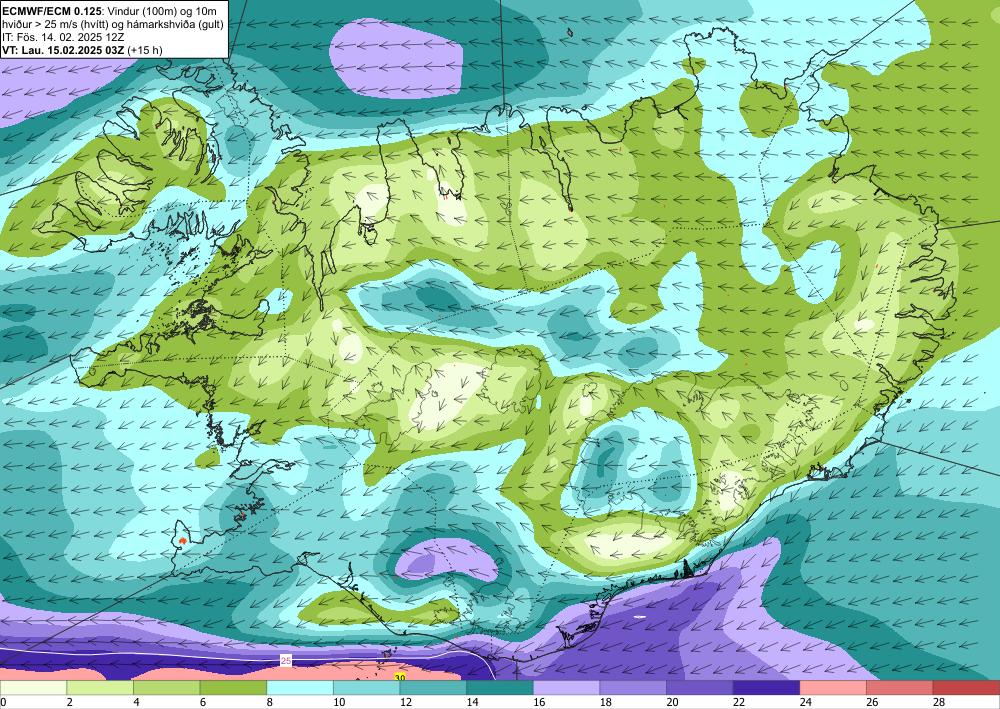The image size is (1000, 709).
Task: Click the legend swatch between 2 and 4
Action: (99, 688)
